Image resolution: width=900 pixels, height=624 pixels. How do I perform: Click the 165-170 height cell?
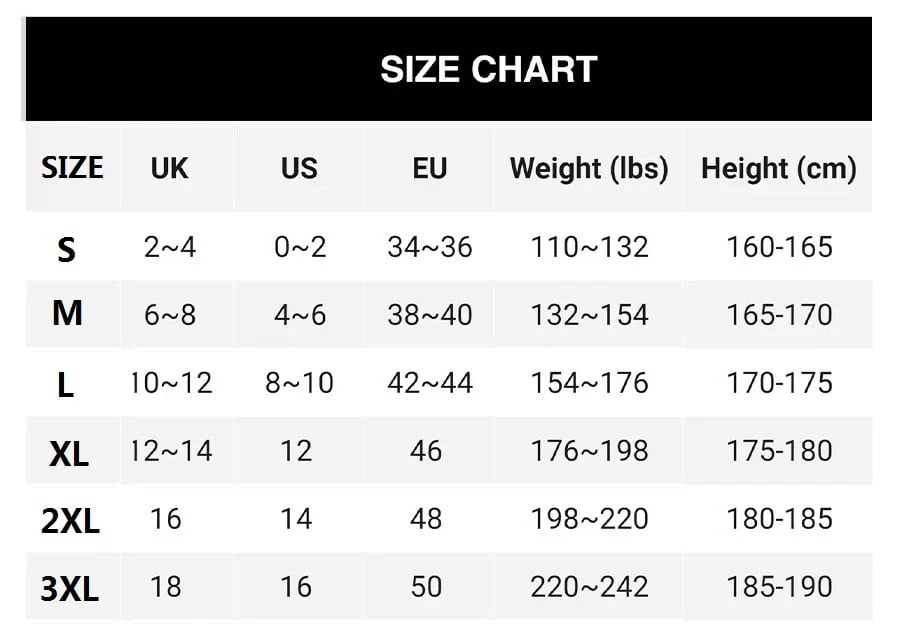pos(779,315)
